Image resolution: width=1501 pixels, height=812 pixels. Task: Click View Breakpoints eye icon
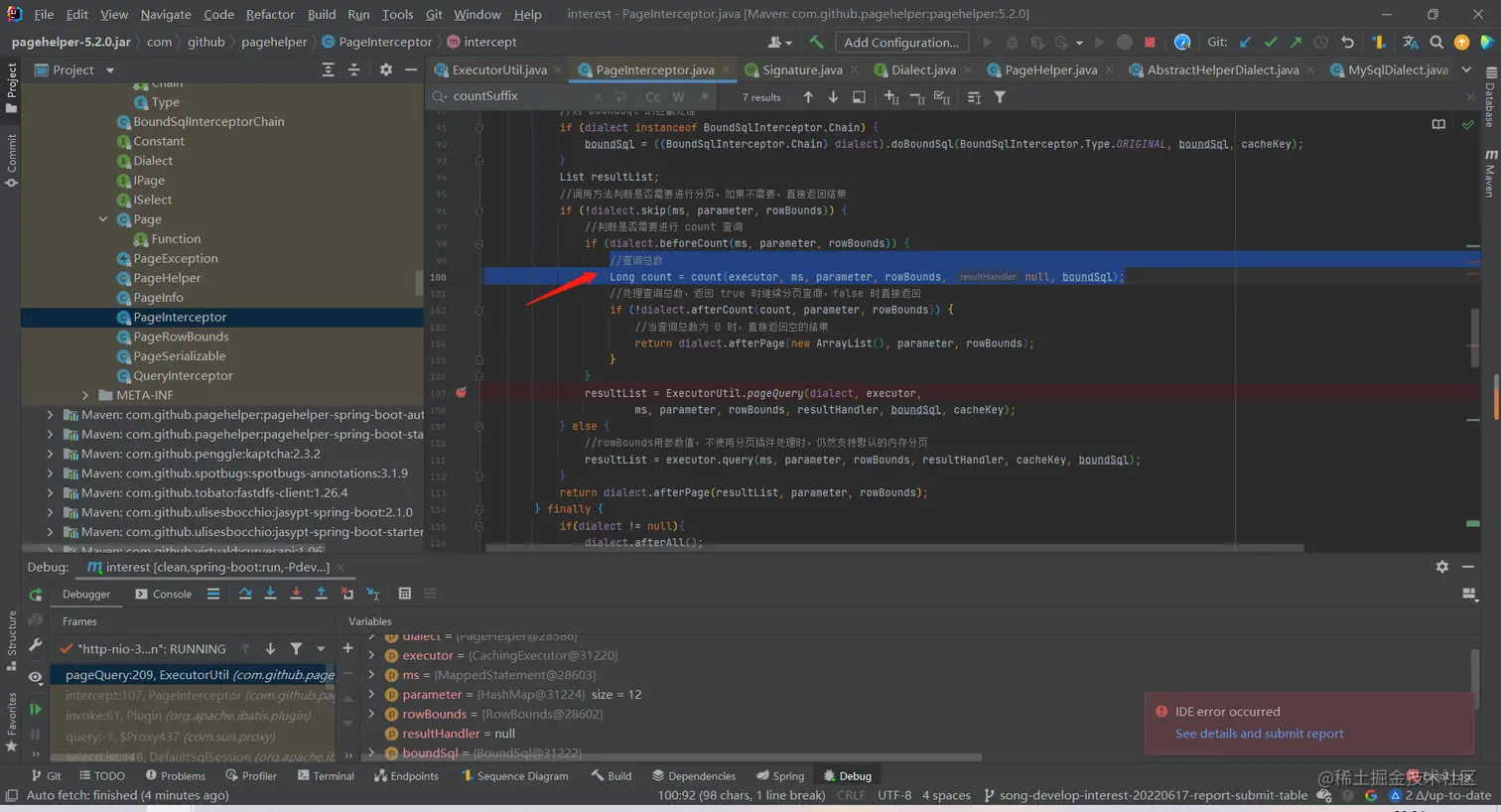click(36, 677)
